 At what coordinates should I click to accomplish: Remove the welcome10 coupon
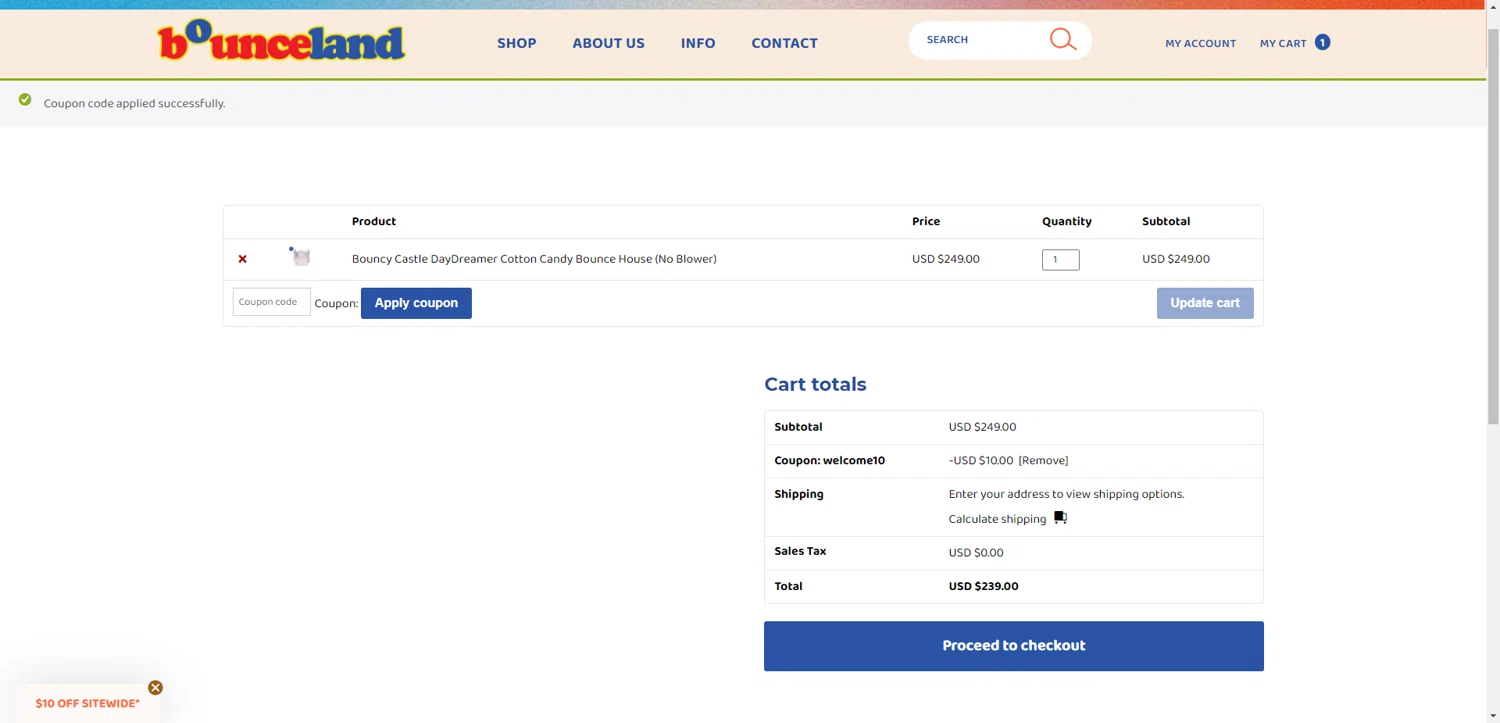pyautogui.click(x=1043, y=461)
